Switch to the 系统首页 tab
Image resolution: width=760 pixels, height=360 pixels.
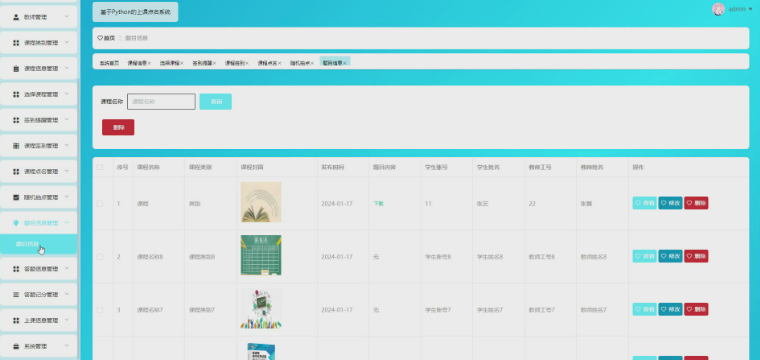point(110,63)
